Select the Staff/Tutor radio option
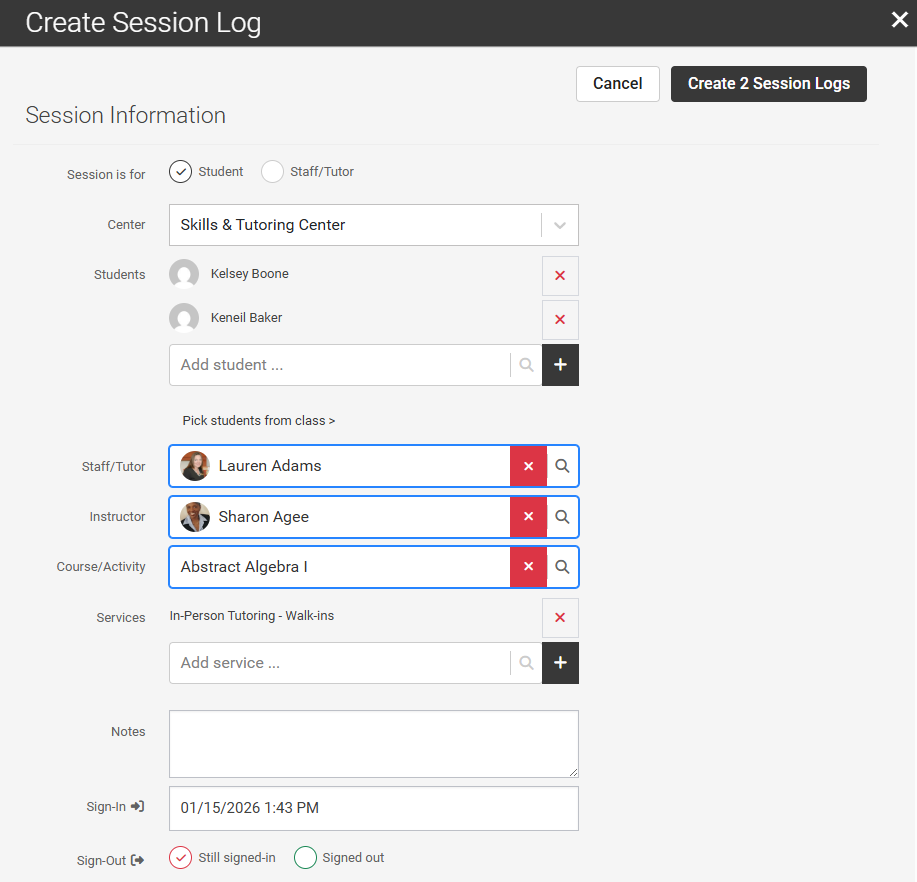 click(x=272, y=172)
